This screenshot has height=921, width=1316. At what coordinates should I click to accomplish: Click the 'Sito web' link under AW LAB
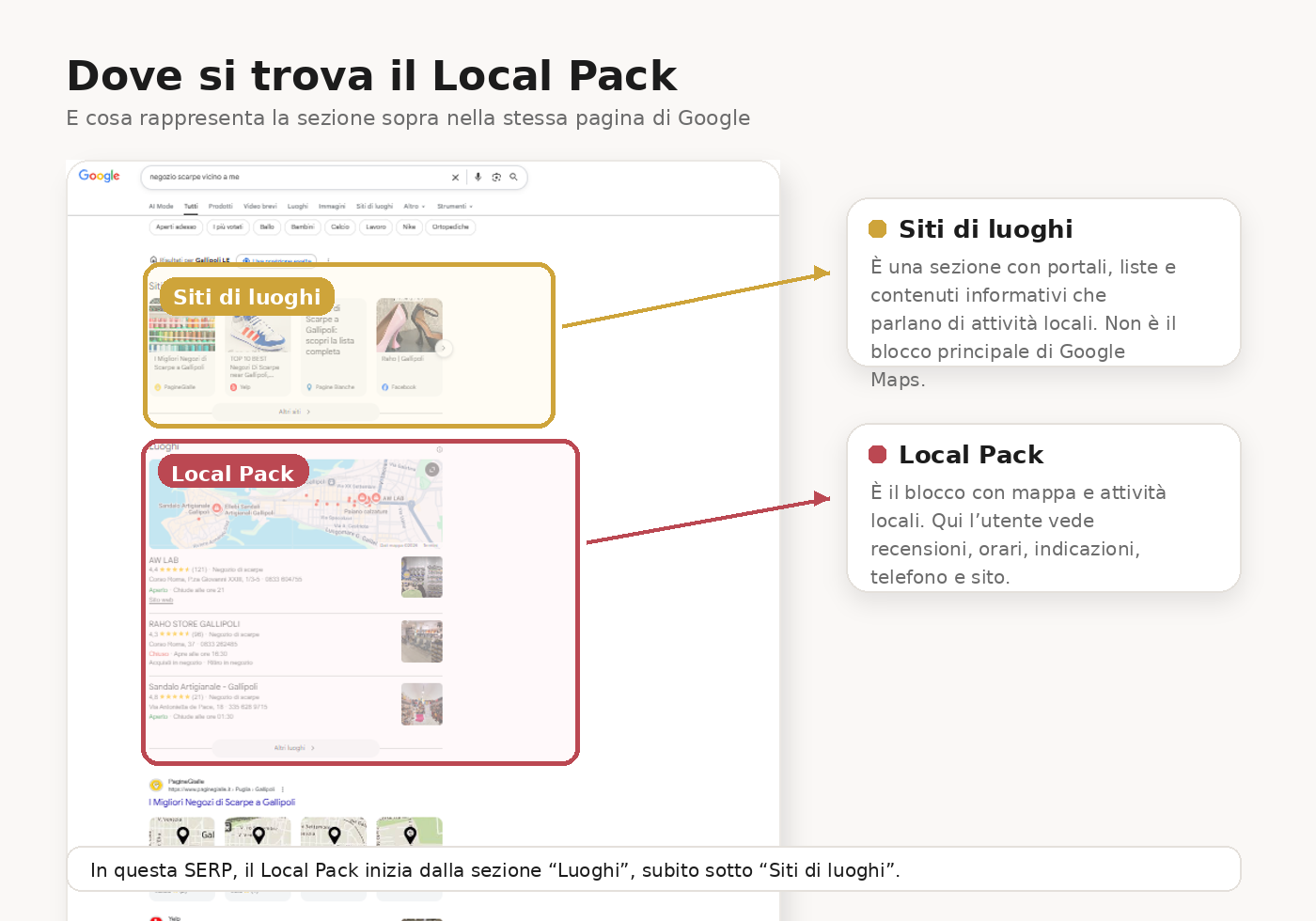click(x=161, y=600)
